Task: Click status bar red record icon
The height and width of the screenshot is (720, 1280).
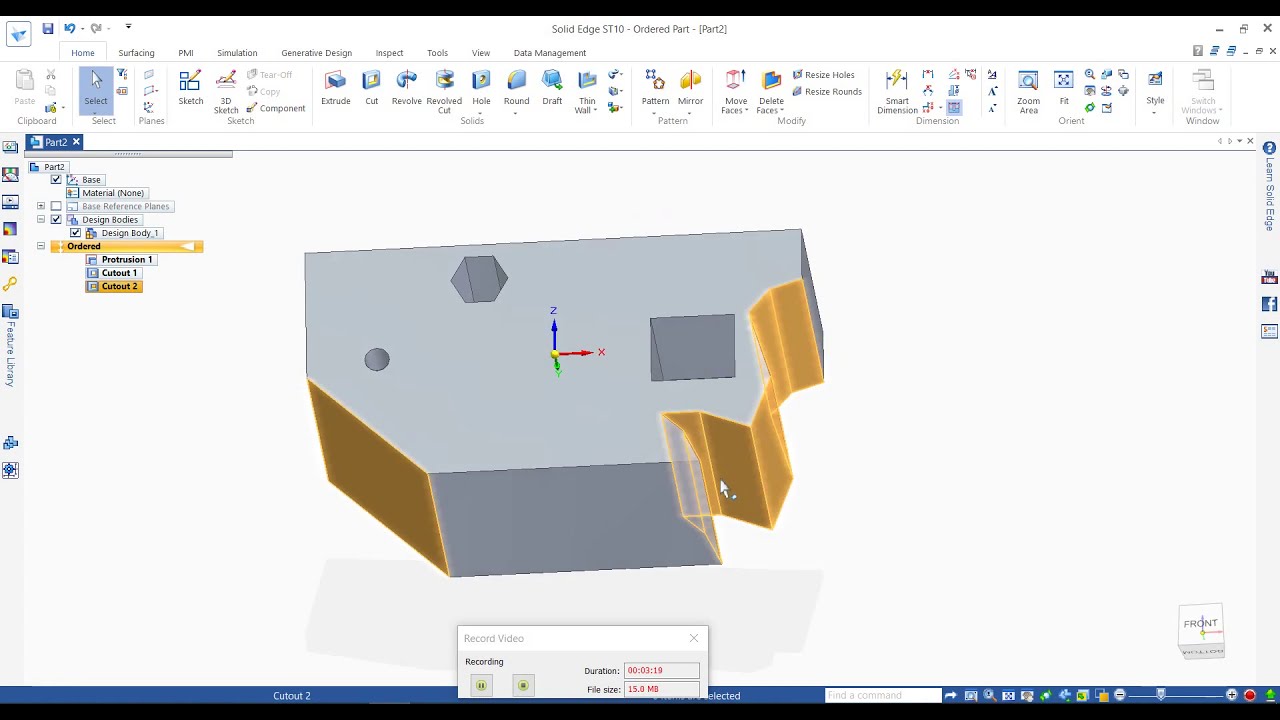Action: pos(1250,695)
